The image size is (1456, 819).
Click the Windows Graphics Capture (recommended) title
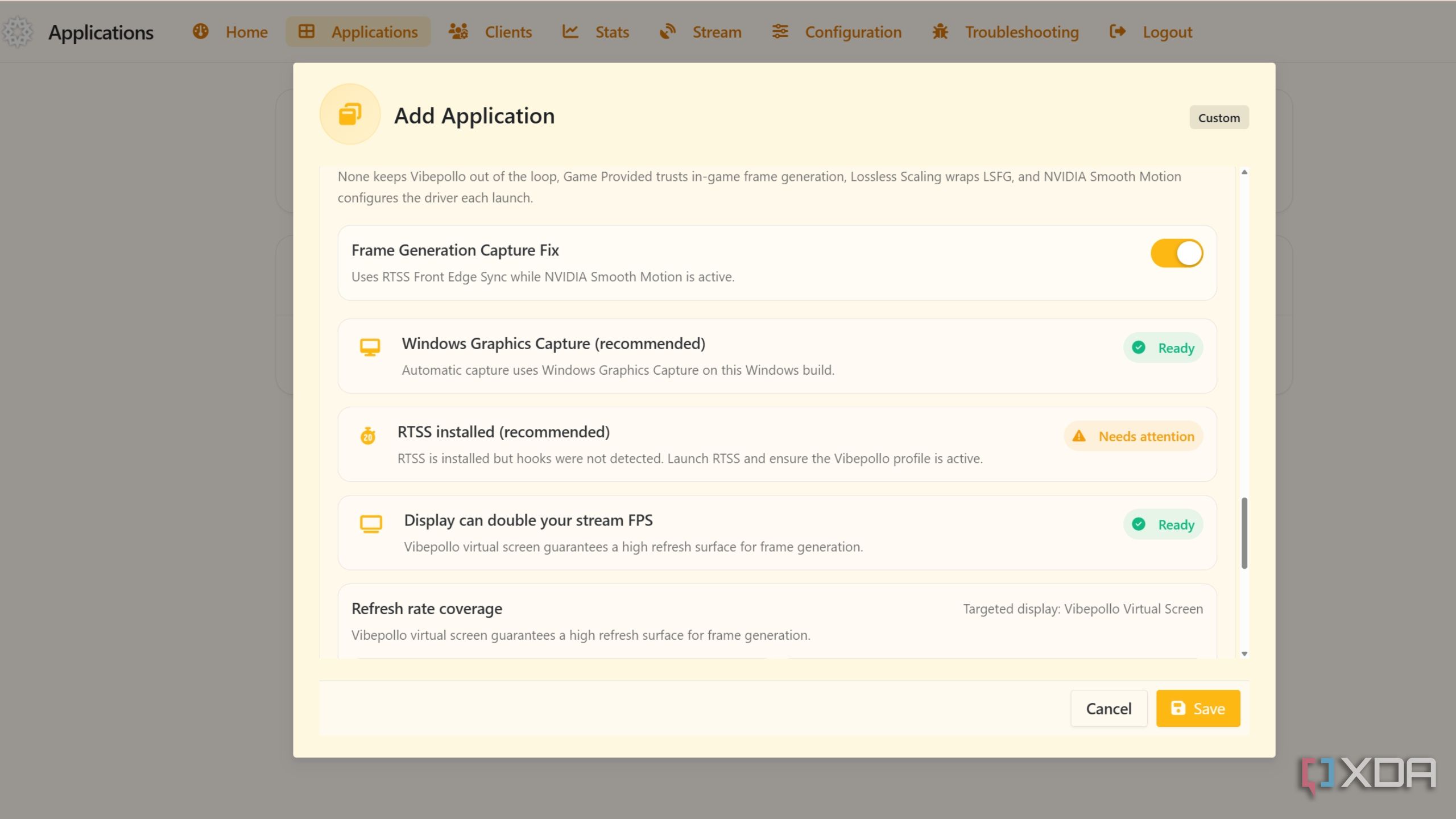tap(553, 344)
